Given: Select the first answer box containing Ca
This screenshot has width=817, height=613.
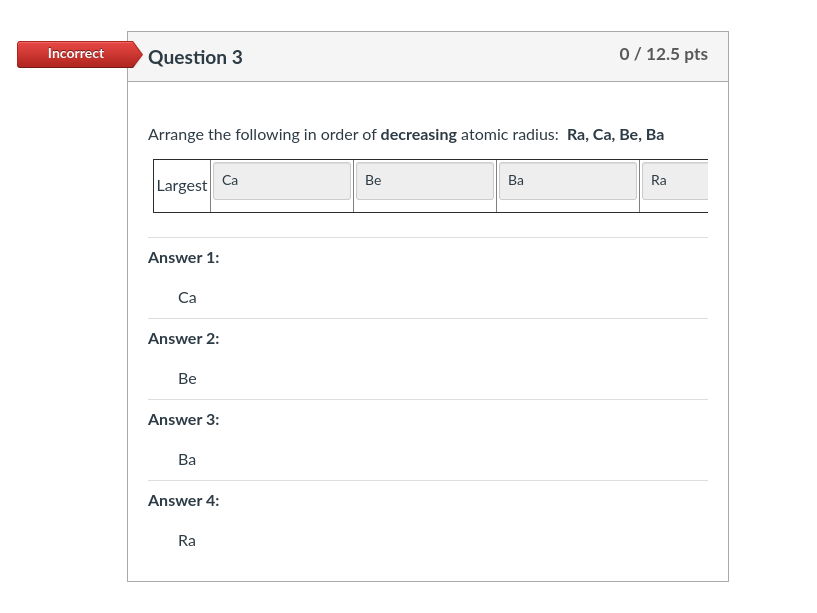Looking at the screenshot, I should pos(282,181).
